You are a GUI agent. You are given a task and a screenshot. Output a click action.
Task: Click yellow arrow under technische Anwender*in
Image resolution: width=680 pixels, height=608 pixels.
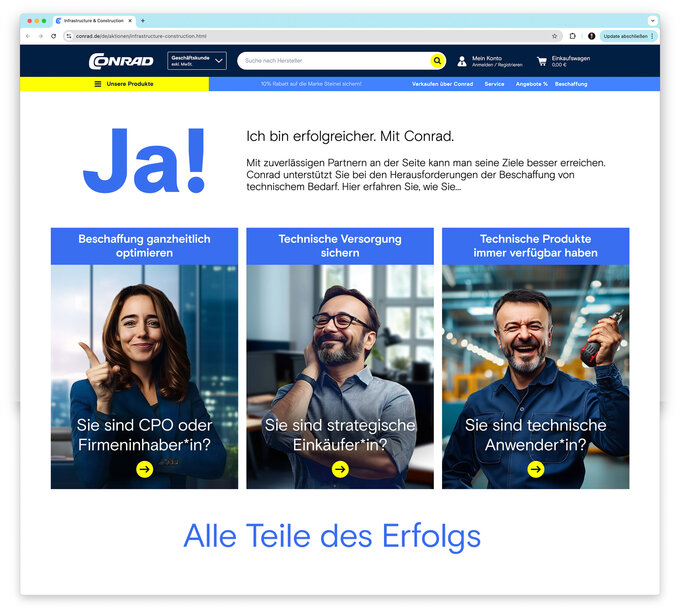click(536, 469)
